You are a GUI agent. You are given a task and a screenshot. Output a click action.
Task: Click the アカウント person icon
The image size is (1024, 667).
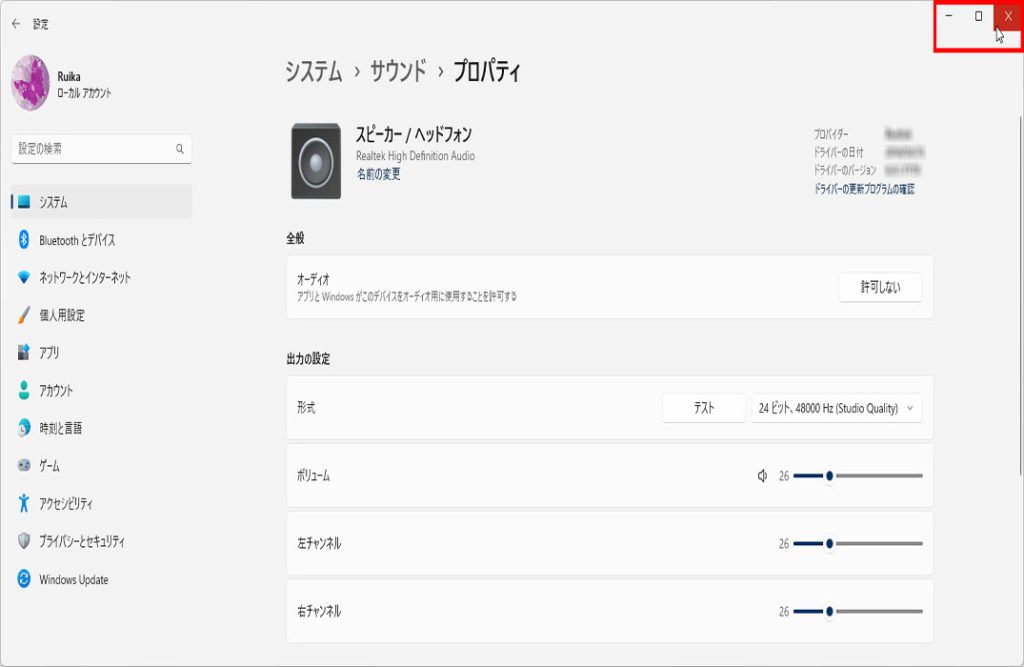point(24,391)
